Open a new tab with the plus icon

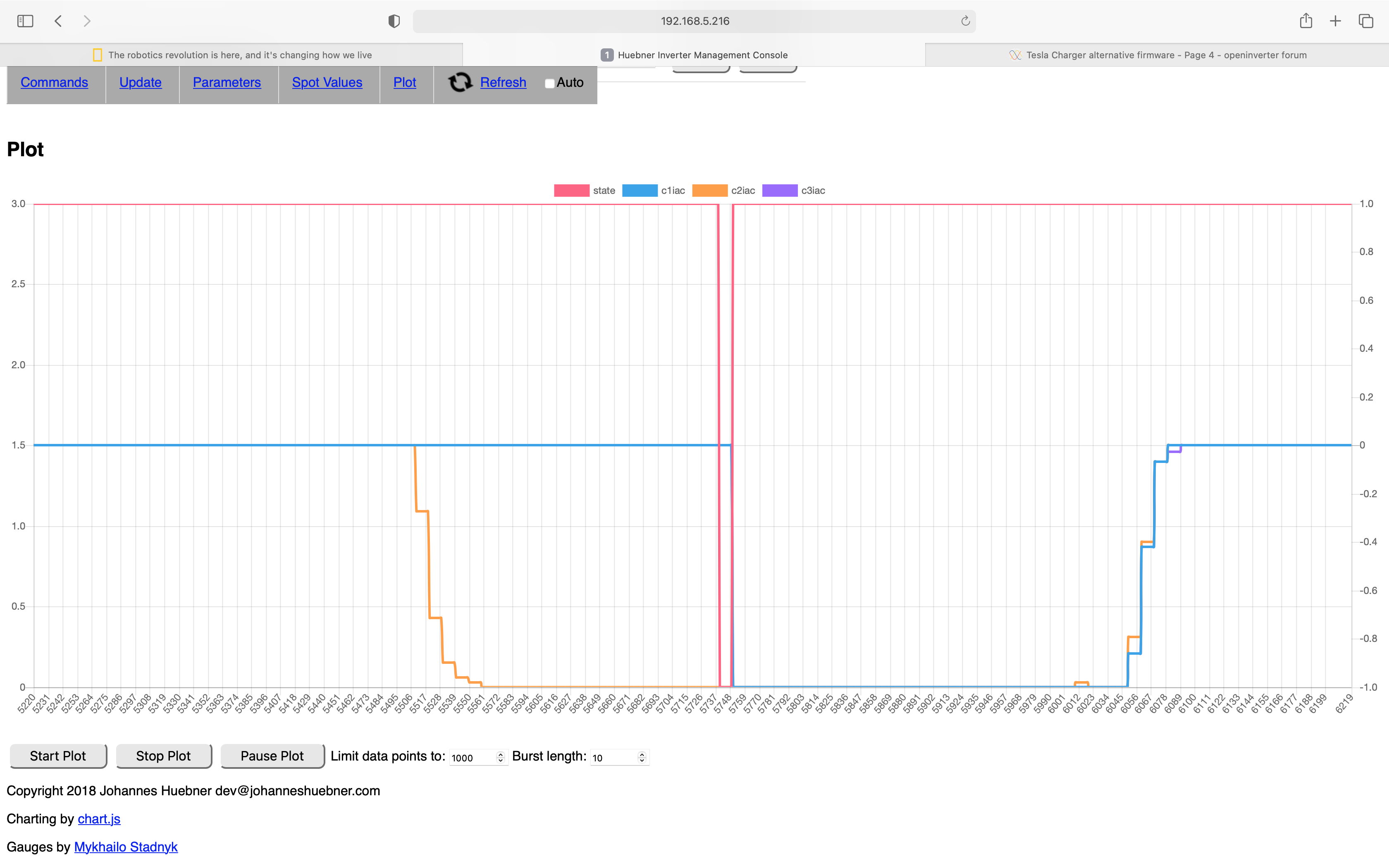coord(1336,21)
